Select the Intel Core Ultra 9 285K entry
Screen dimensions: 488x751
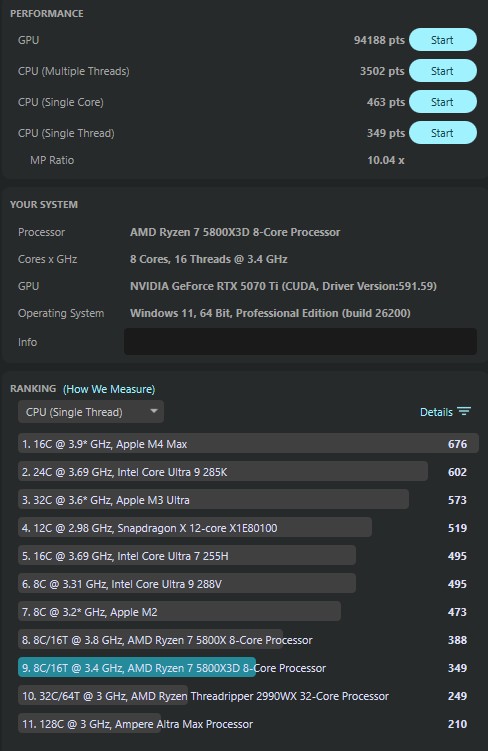tap(248, 472)
